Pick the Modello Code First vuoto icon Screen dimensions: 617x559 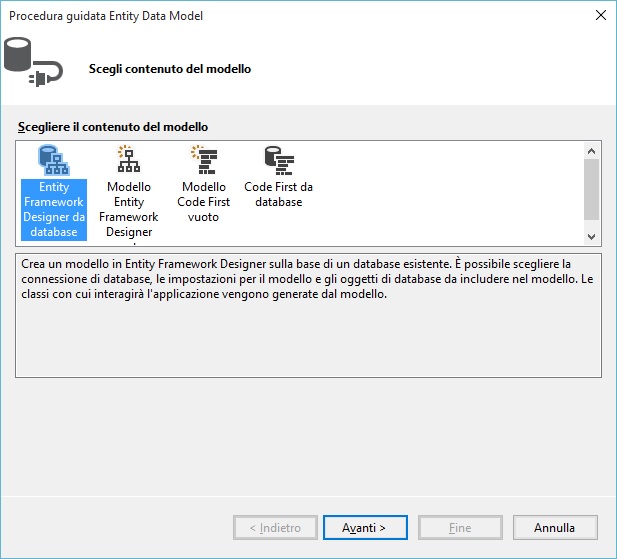(203, 159)
